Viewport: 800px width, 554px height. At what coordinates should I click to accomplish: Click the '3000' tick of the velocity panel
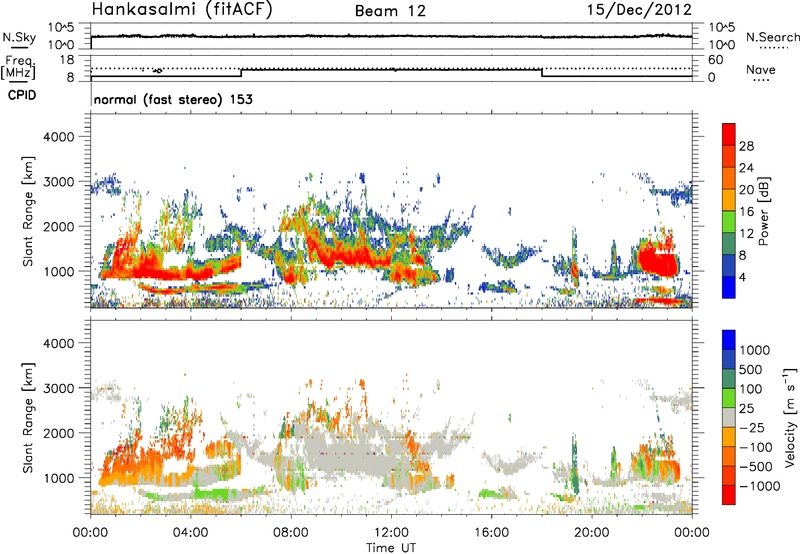pos(59,388)
